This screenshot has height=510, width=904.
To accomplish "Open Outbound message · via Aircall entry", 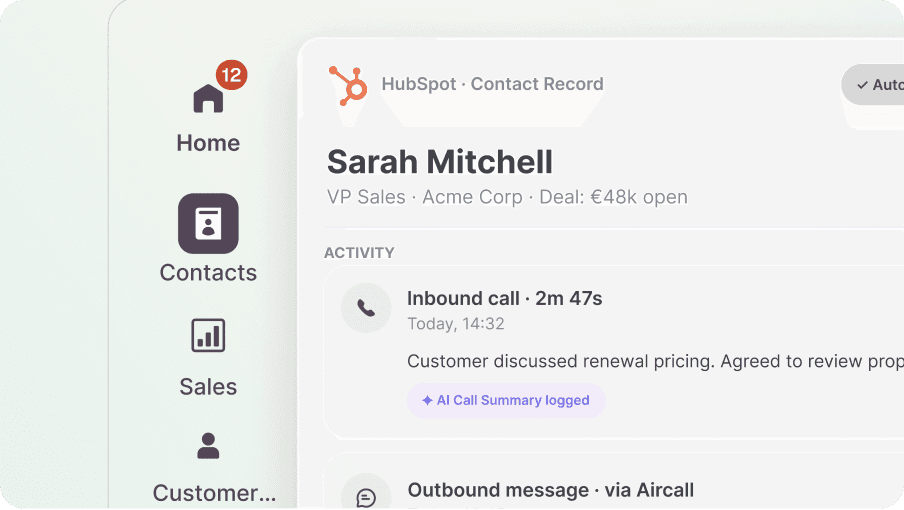I will [551, 490].
